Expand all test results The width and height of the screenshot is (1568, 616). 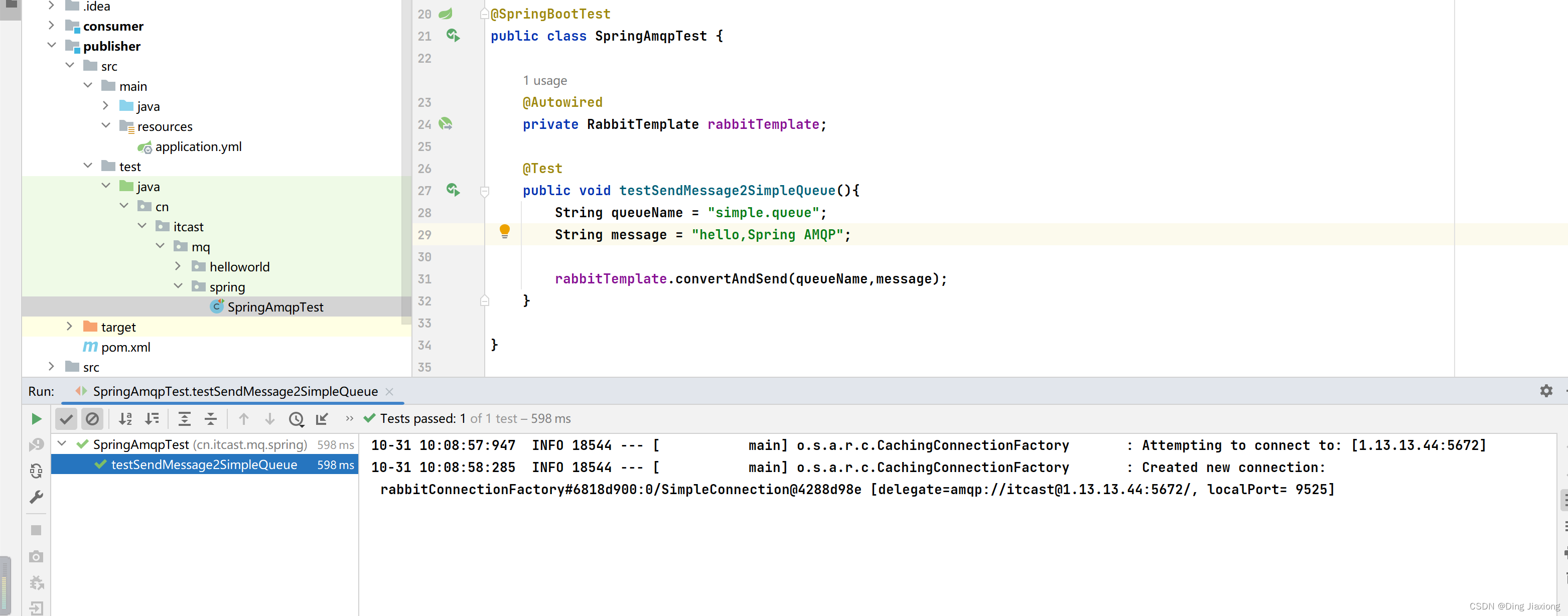pyautogui.click(x=185, y=419)
